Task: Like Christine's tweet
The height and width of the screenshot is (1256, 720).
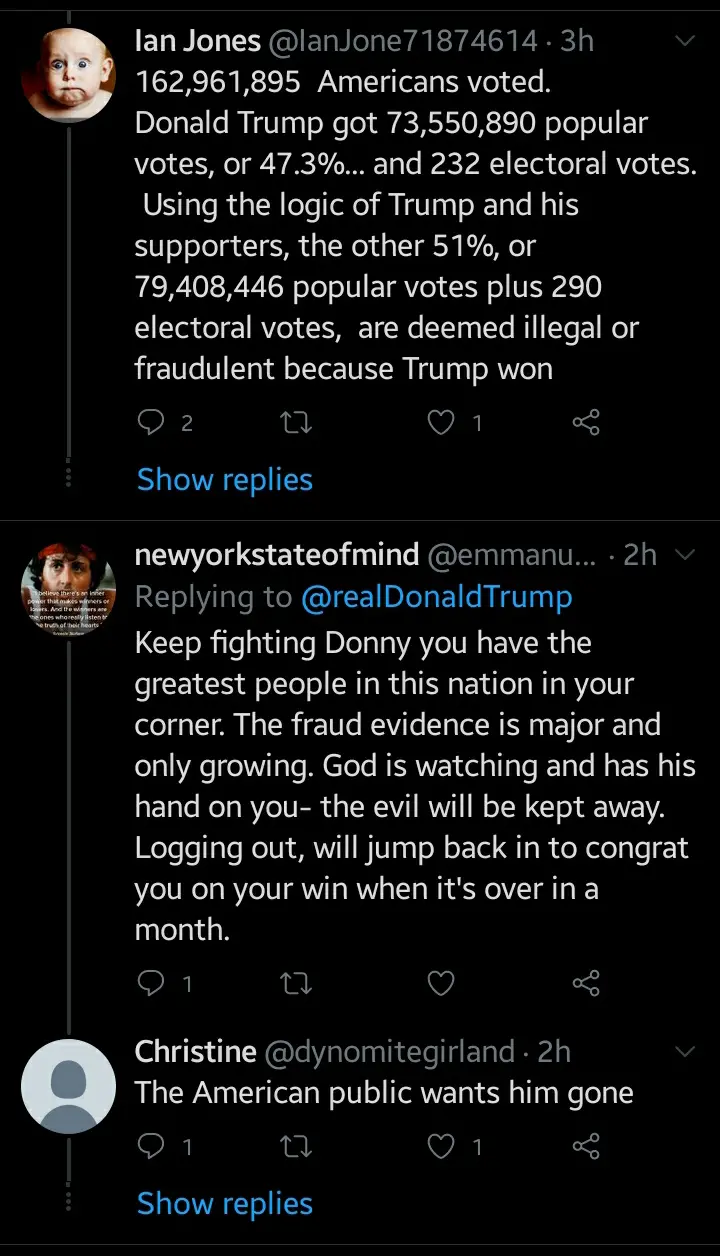Action: click(441, 1146)
